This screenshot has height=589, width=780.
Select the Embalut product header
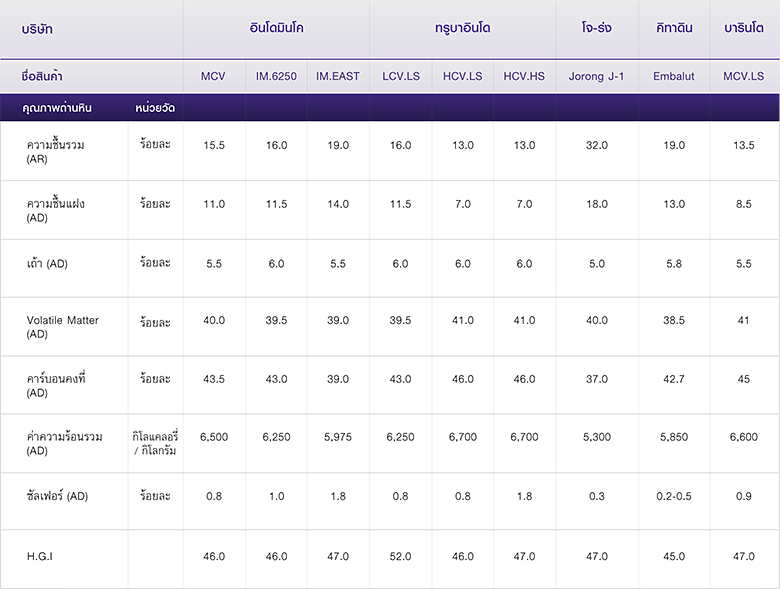[674, 76]
